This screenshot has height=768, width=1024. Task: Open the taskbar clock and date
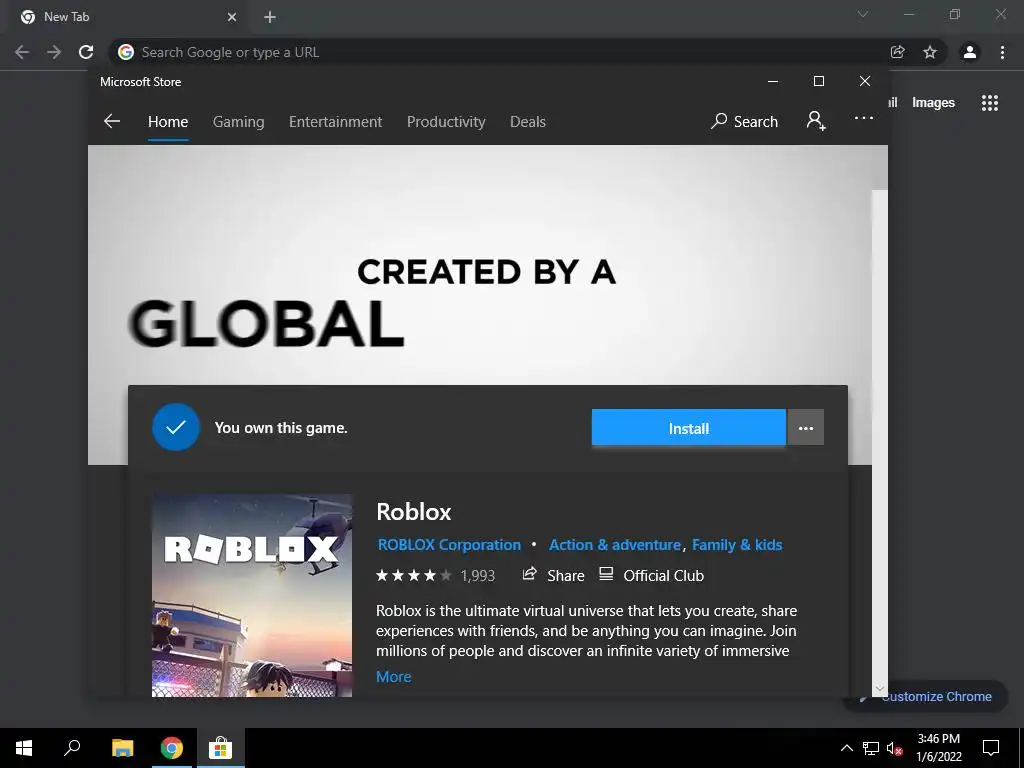point(938,748)
